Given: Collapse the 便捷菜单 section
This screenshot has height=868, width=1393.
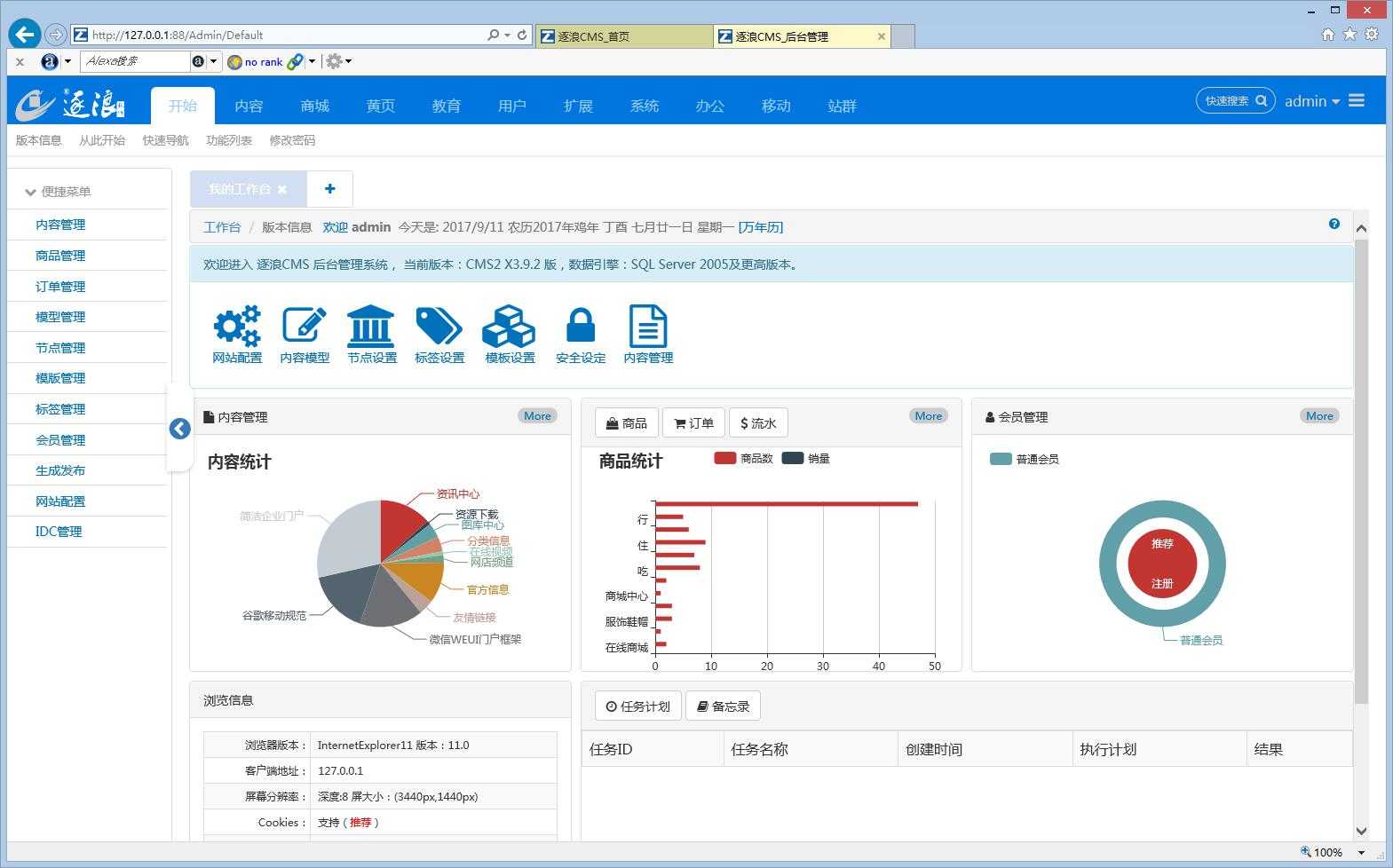Looking at the screenshot, I should [59, 191].
